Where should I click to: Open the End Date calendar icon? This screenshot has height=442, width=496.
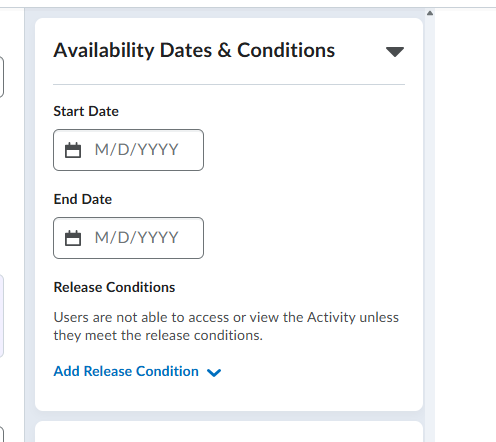(73, 238)
